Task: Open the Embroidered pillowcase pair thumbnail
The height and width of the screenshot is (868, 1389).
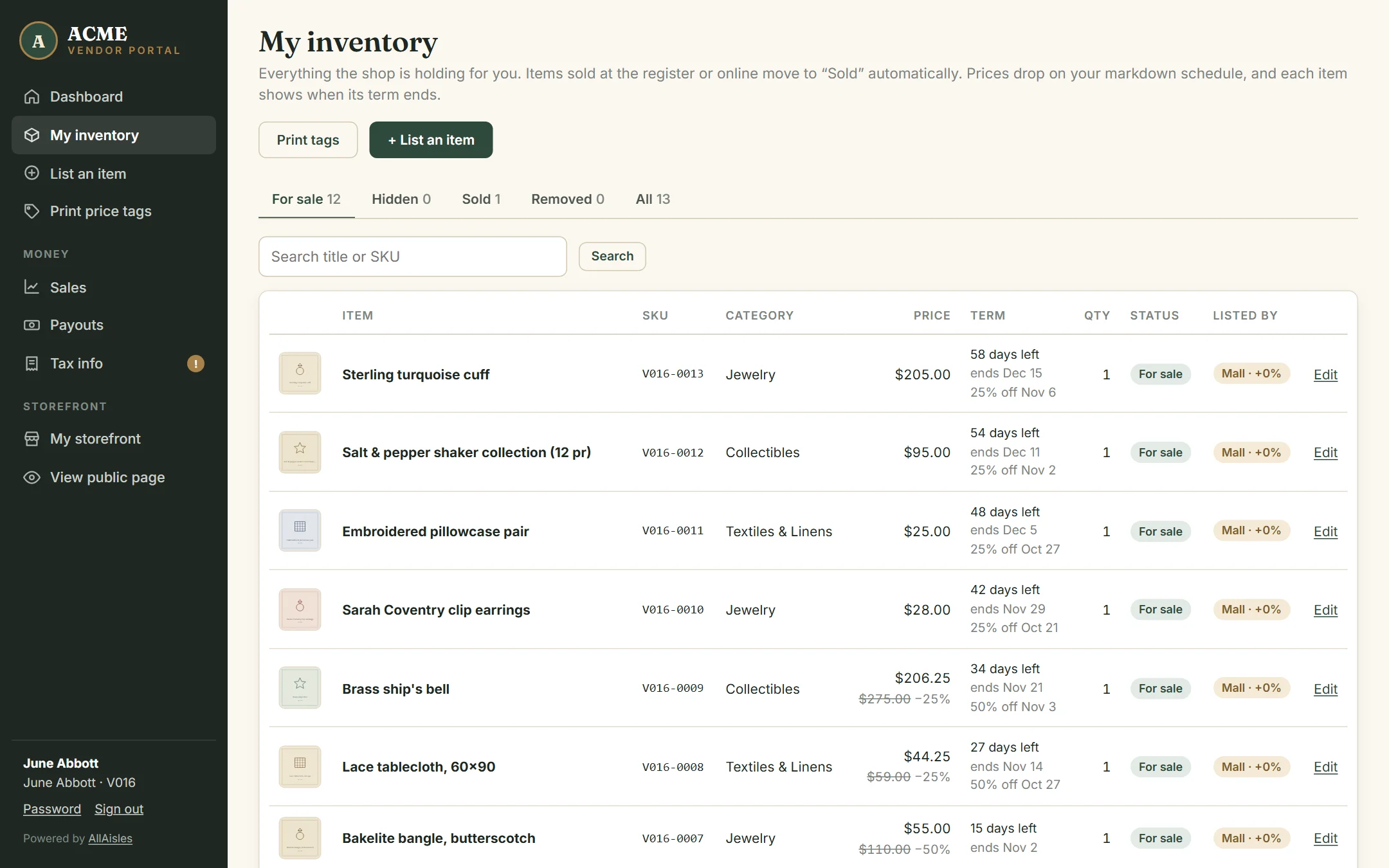Action: (300, 530)
